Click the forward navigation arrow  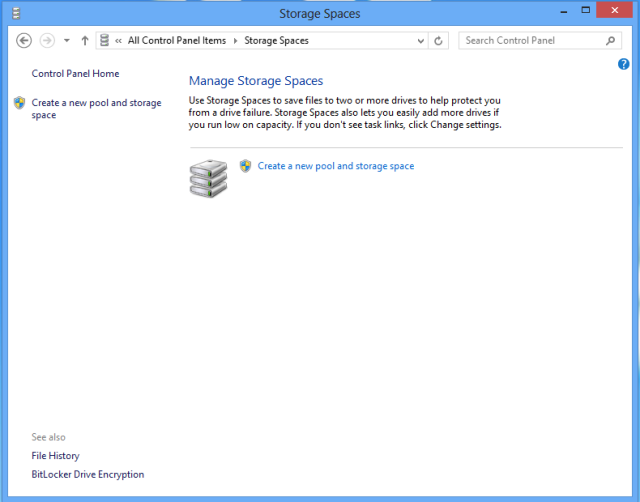coord(47,40)
